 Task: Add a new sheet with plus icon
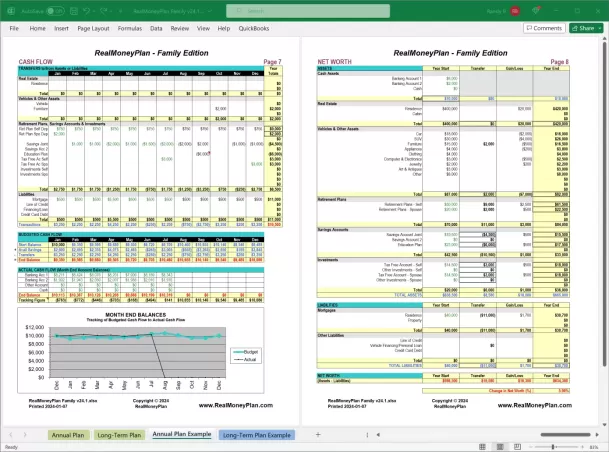[318, 435]
